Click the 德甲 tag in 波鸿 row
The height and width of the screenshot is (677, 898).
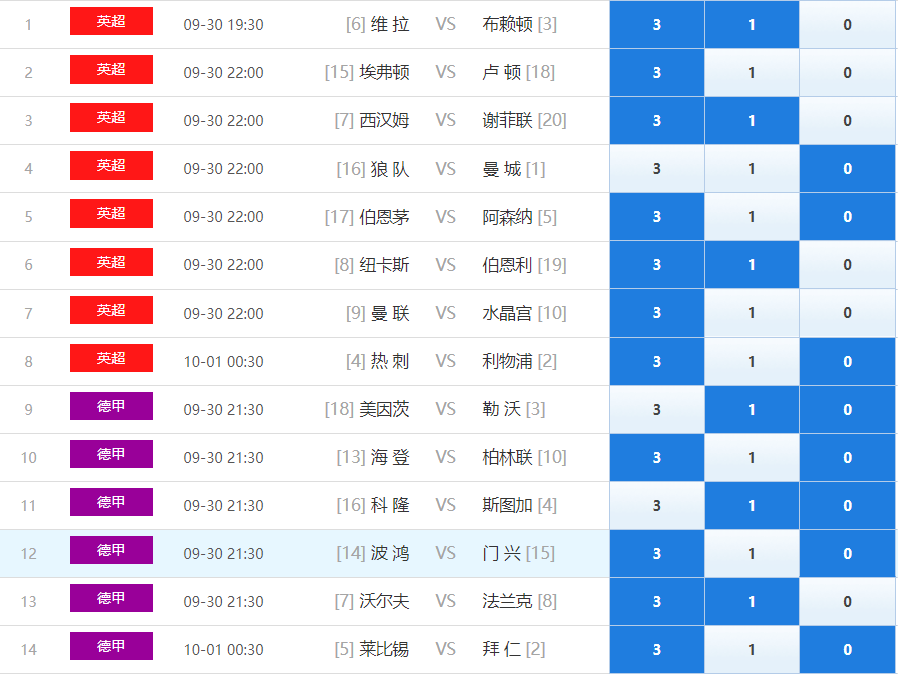pyautogui.click(x=111, y=550)
